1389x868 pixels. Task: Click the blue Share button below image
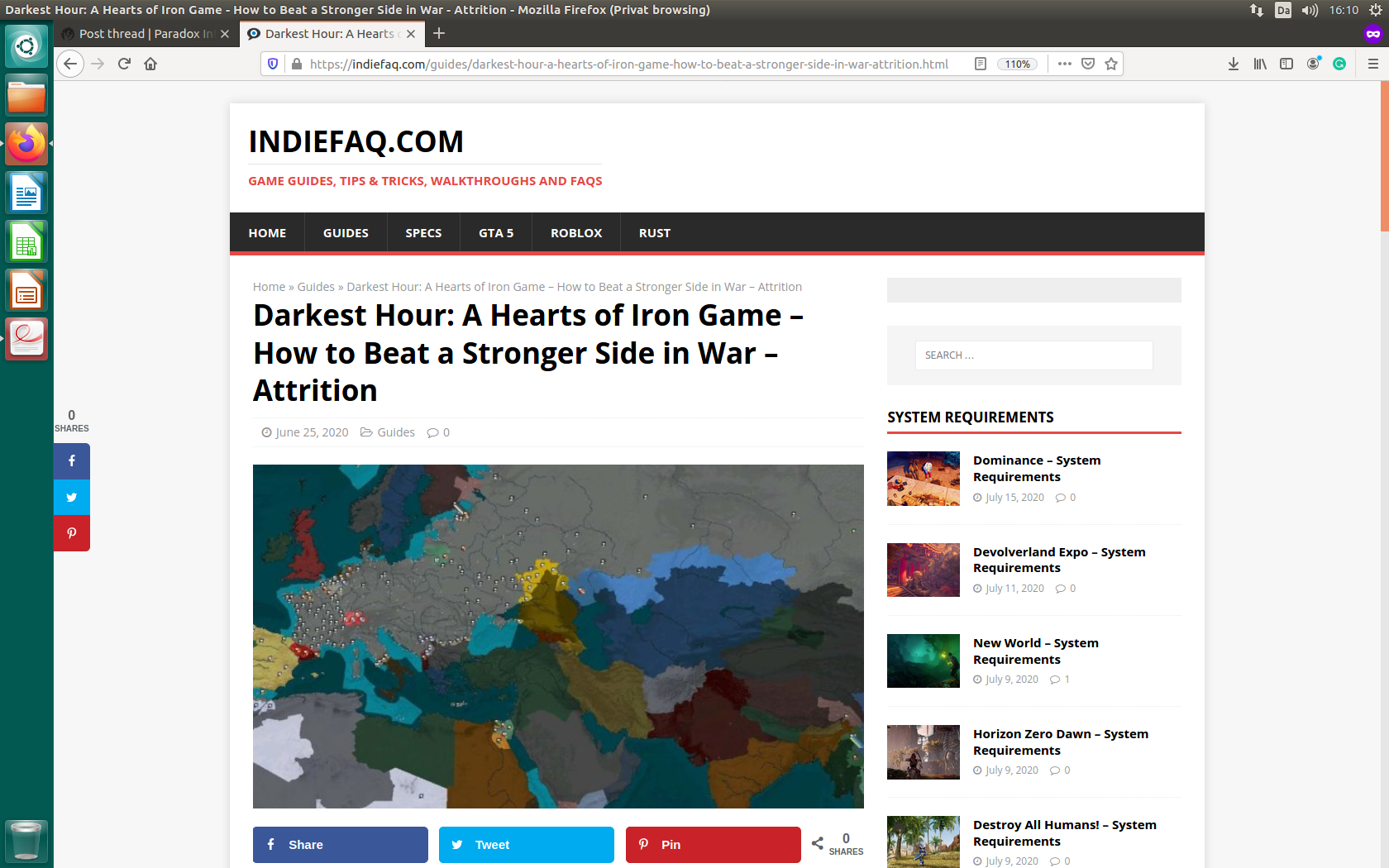(x=341, y=845)
